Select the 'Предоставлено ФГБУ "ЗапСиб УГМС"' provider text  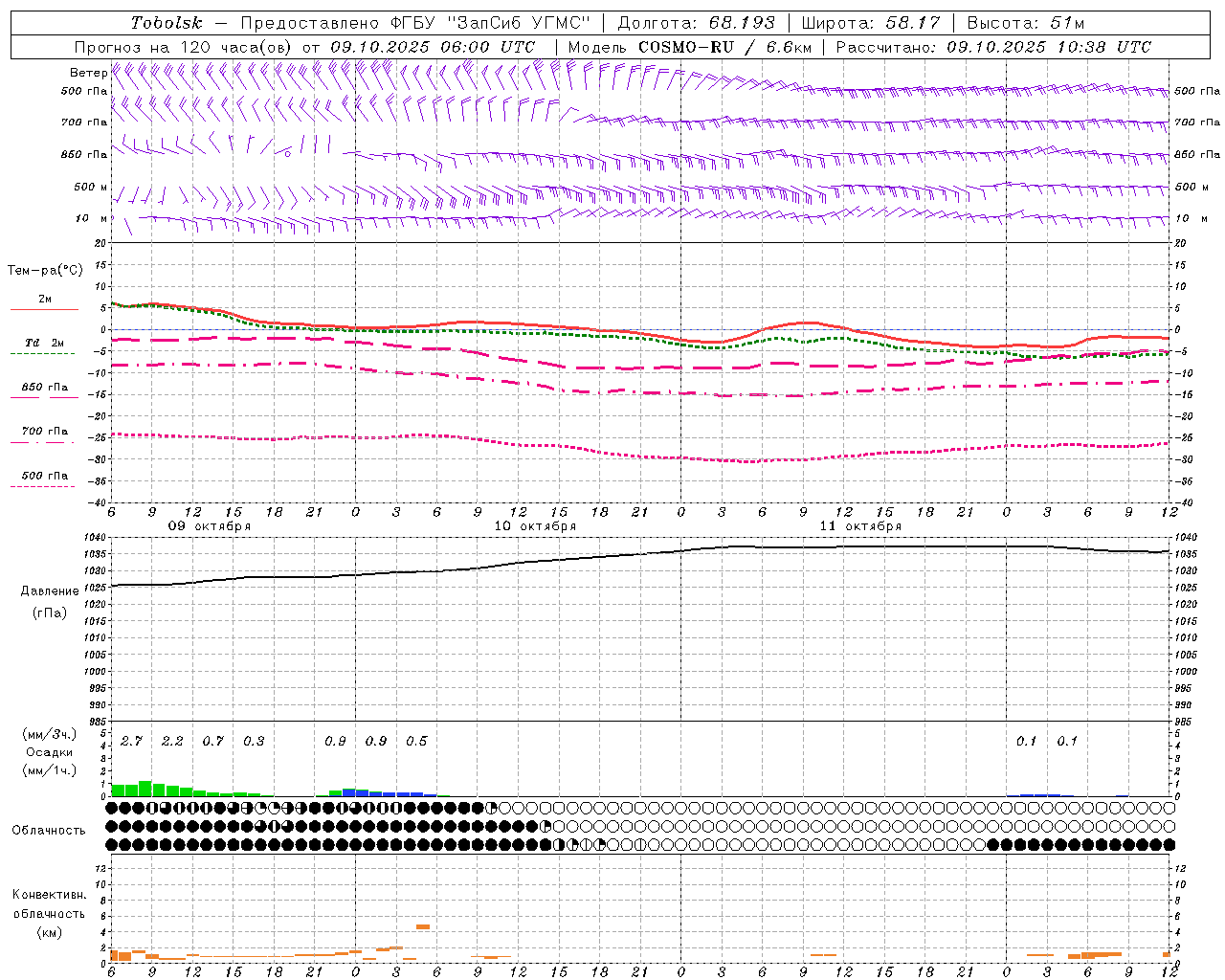tap(416, 23)
